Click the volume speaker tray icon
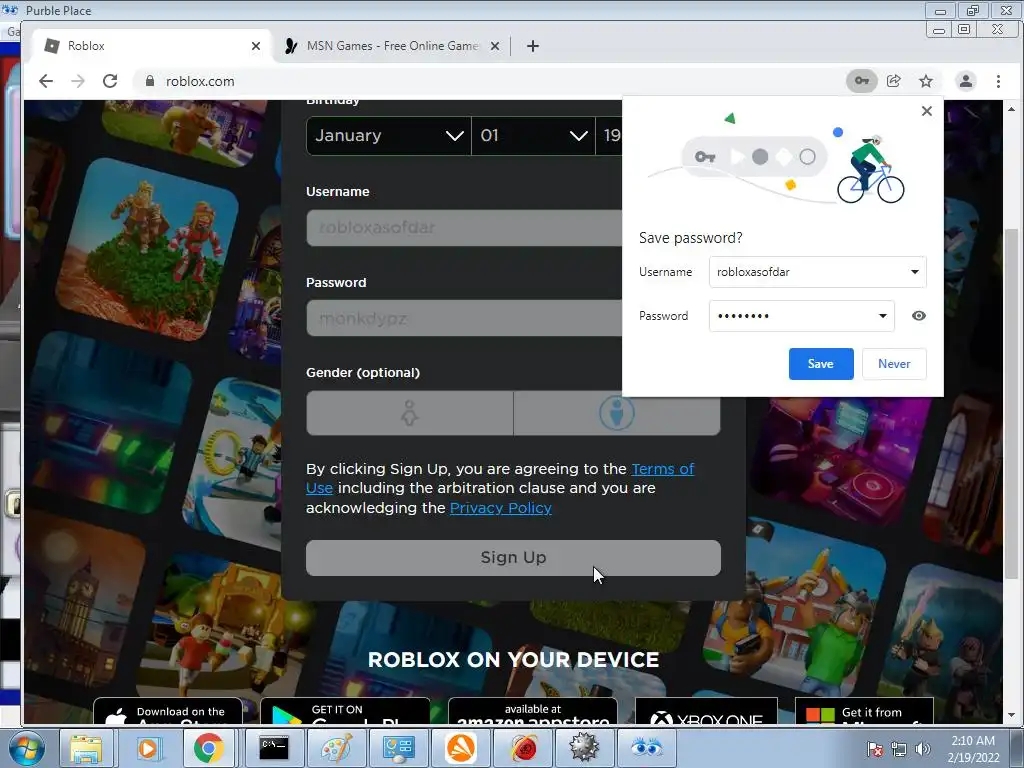 coord(923,749)
